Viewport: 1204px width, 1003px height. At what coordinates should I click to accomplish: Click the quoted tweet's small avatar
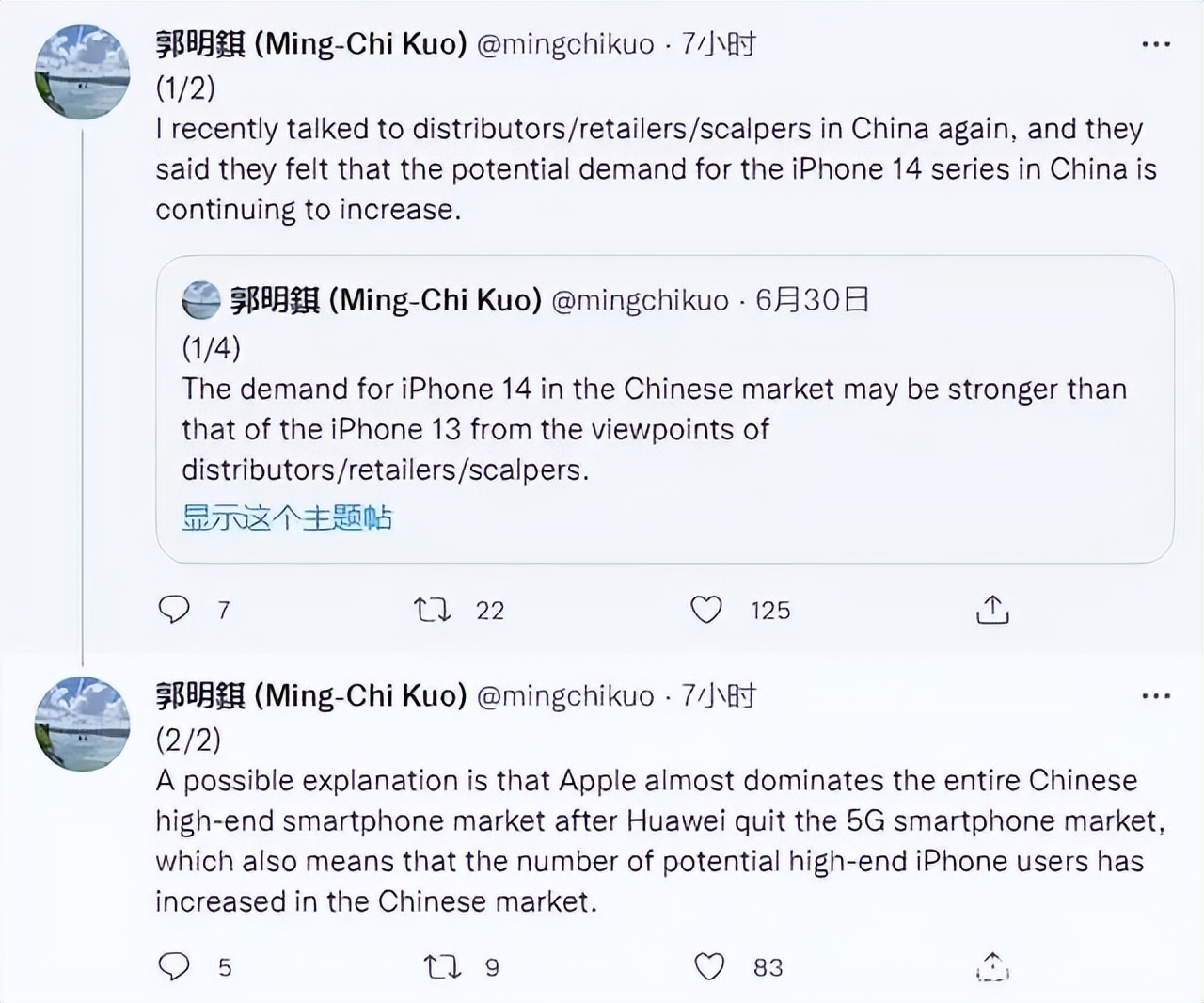(201, 302)
